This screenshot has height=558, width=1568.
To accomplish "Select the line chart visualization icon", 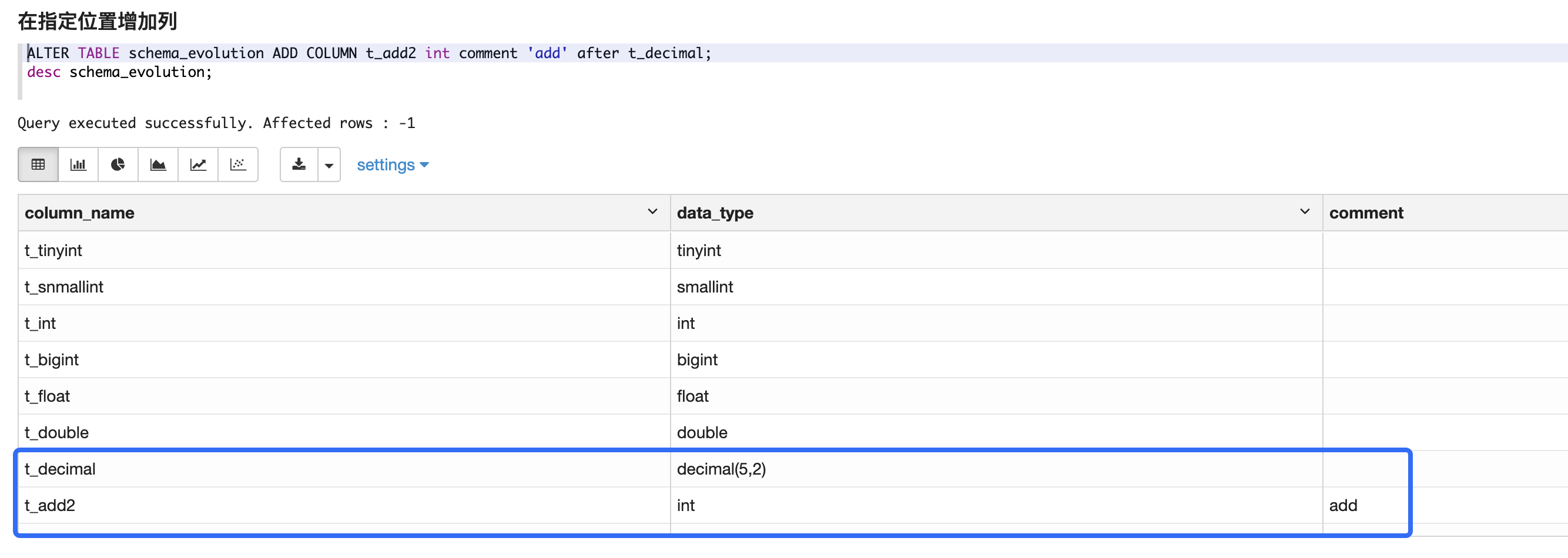I will point(198,164).
